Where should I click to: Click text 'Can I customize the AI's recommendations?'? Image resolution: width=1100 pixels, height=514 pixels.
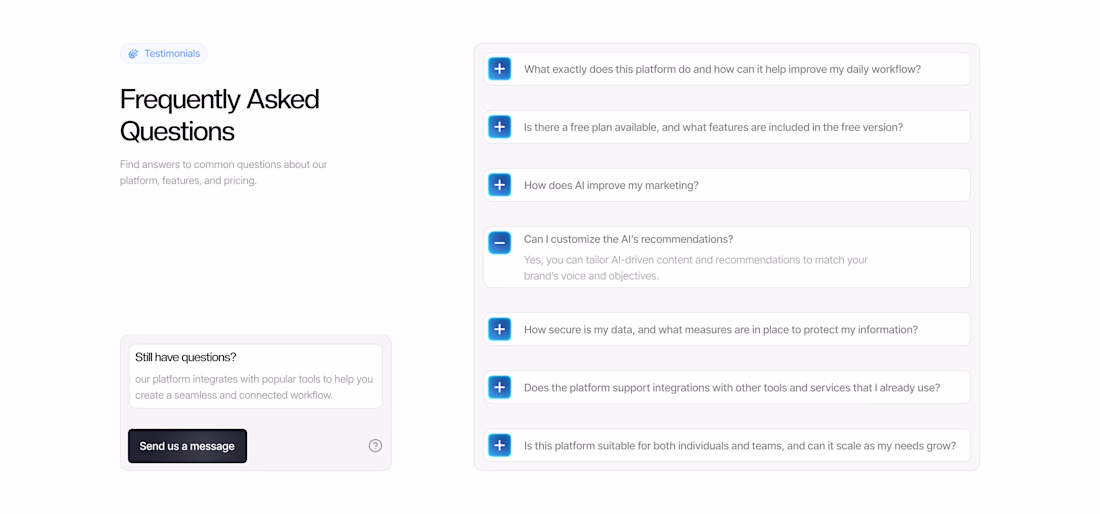click(629, 239)
